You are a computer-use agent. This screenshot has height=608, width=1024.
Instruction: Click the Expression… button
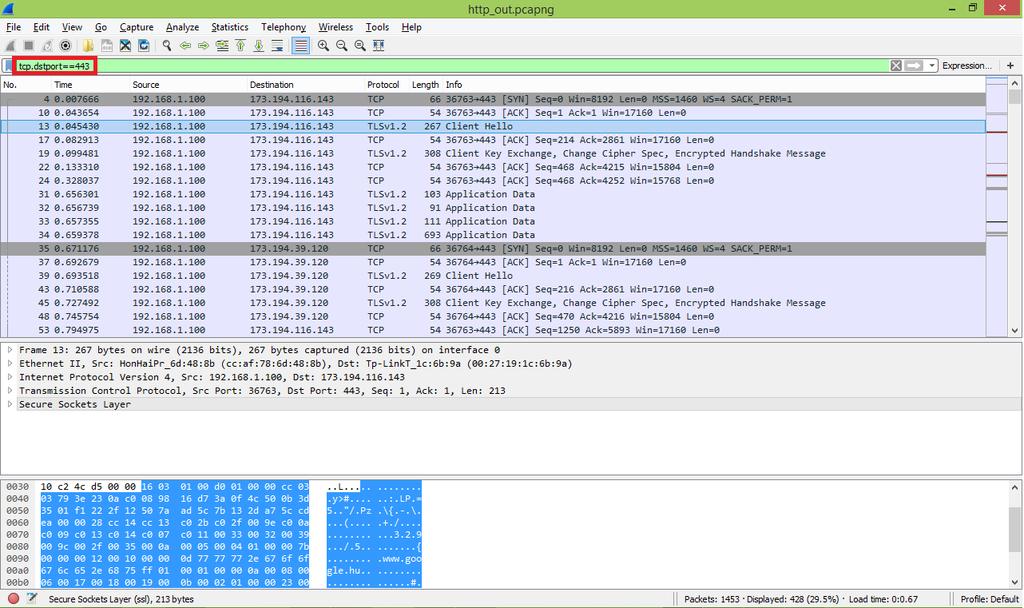[967, 65]
